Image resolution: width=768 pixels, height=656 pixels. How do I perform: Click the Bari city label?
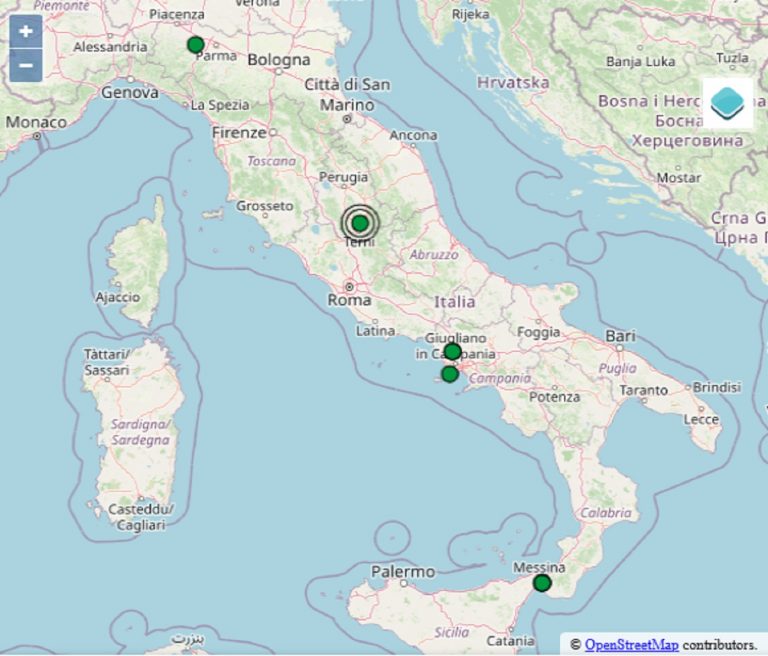[620, 337]
